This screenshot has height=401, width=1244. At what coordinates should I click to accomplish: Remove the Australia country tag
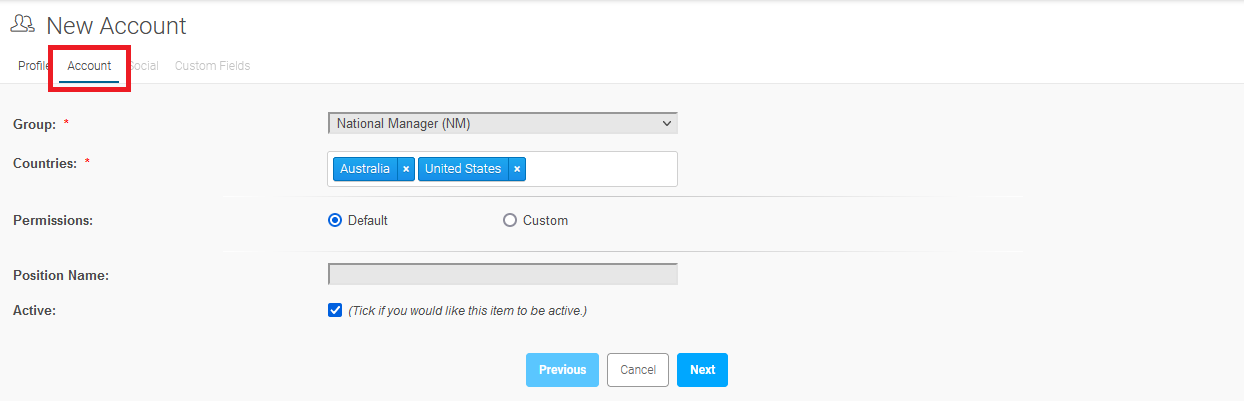406,169
